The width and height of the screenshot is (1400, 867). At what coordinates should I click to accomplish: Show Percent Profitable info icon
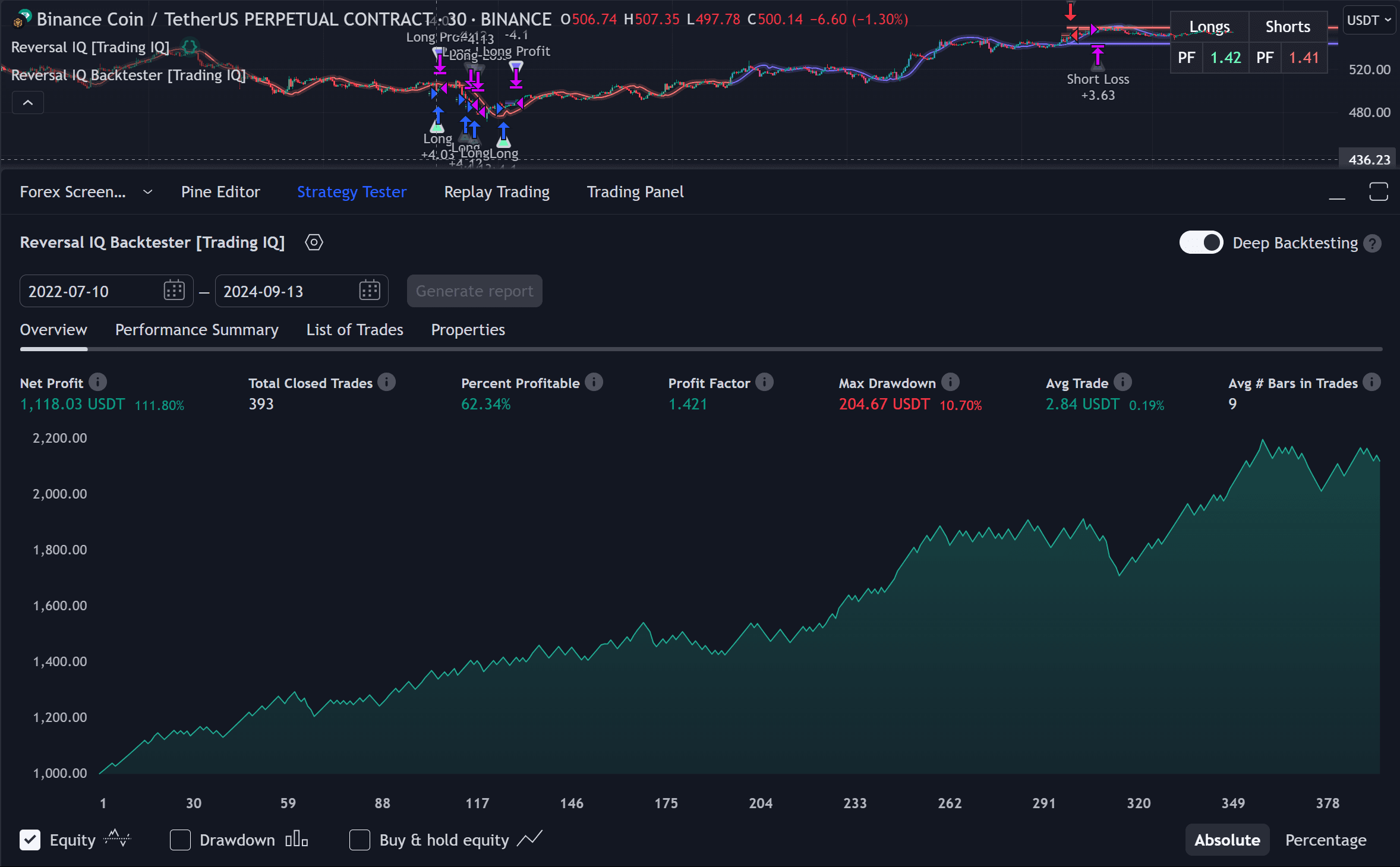(x=594, y=382)
